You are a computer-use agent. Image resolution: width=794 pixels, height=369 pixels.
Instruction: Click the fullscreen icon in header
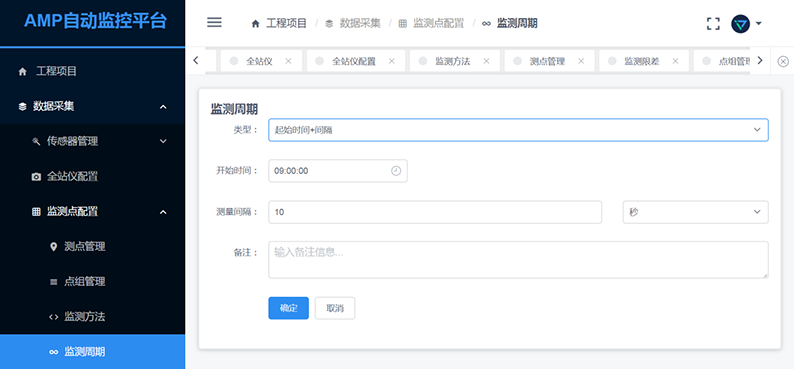[713, 23]
